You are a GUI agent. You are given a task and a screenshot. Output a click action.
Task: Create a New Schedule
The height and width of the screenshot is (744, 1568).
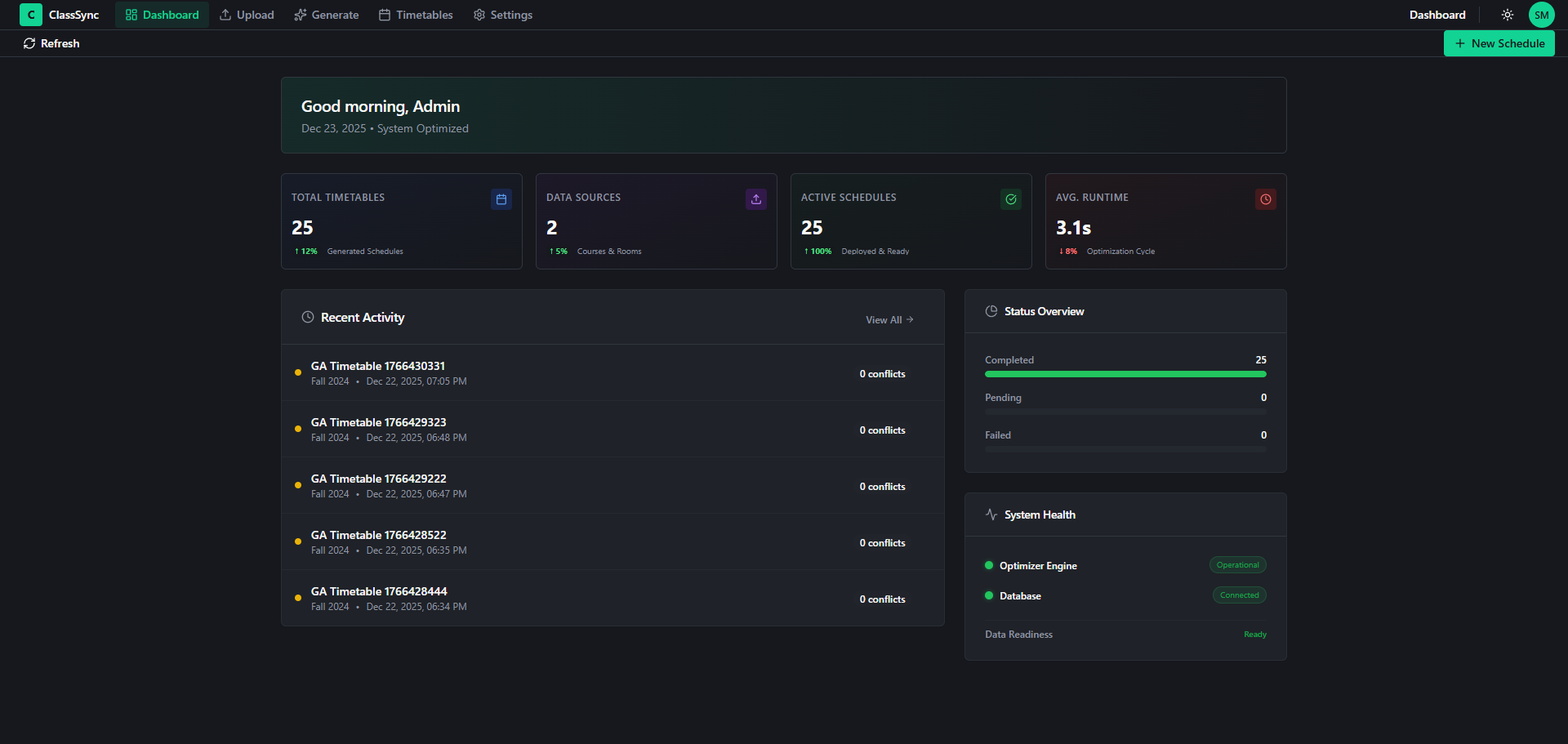(1499, 43)
